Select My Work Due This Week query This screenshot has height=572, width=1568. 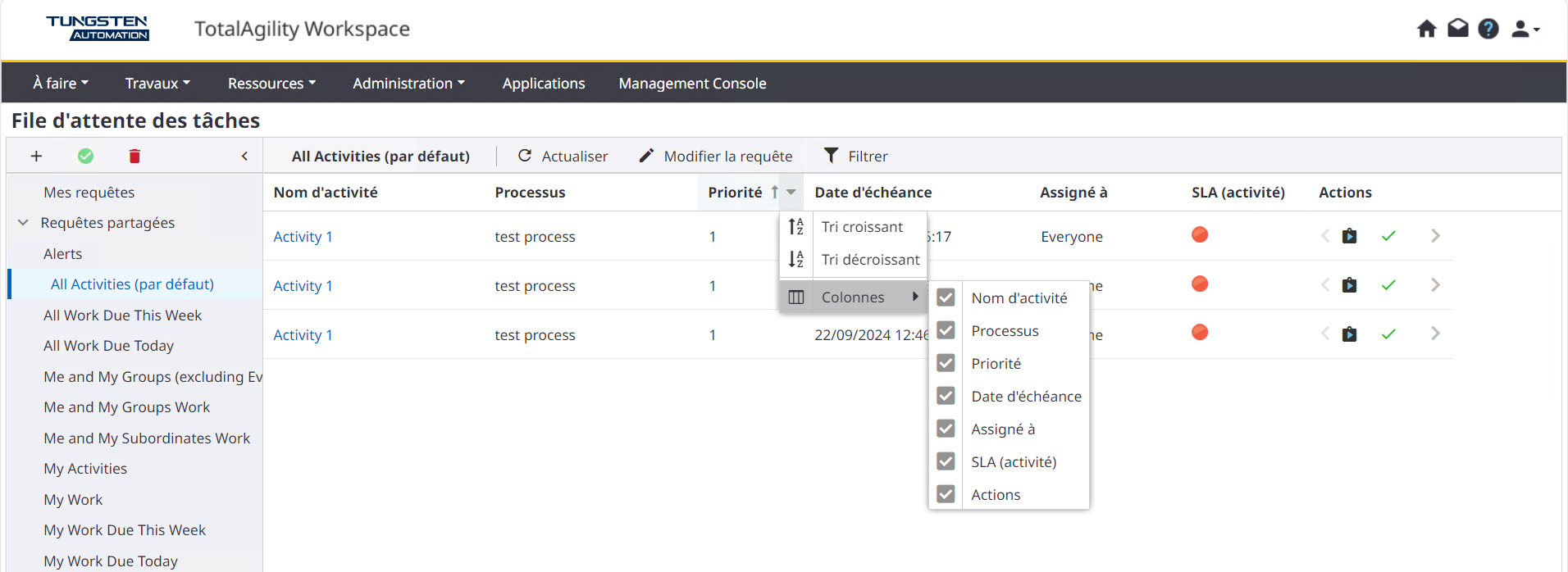tap(125, 530)
